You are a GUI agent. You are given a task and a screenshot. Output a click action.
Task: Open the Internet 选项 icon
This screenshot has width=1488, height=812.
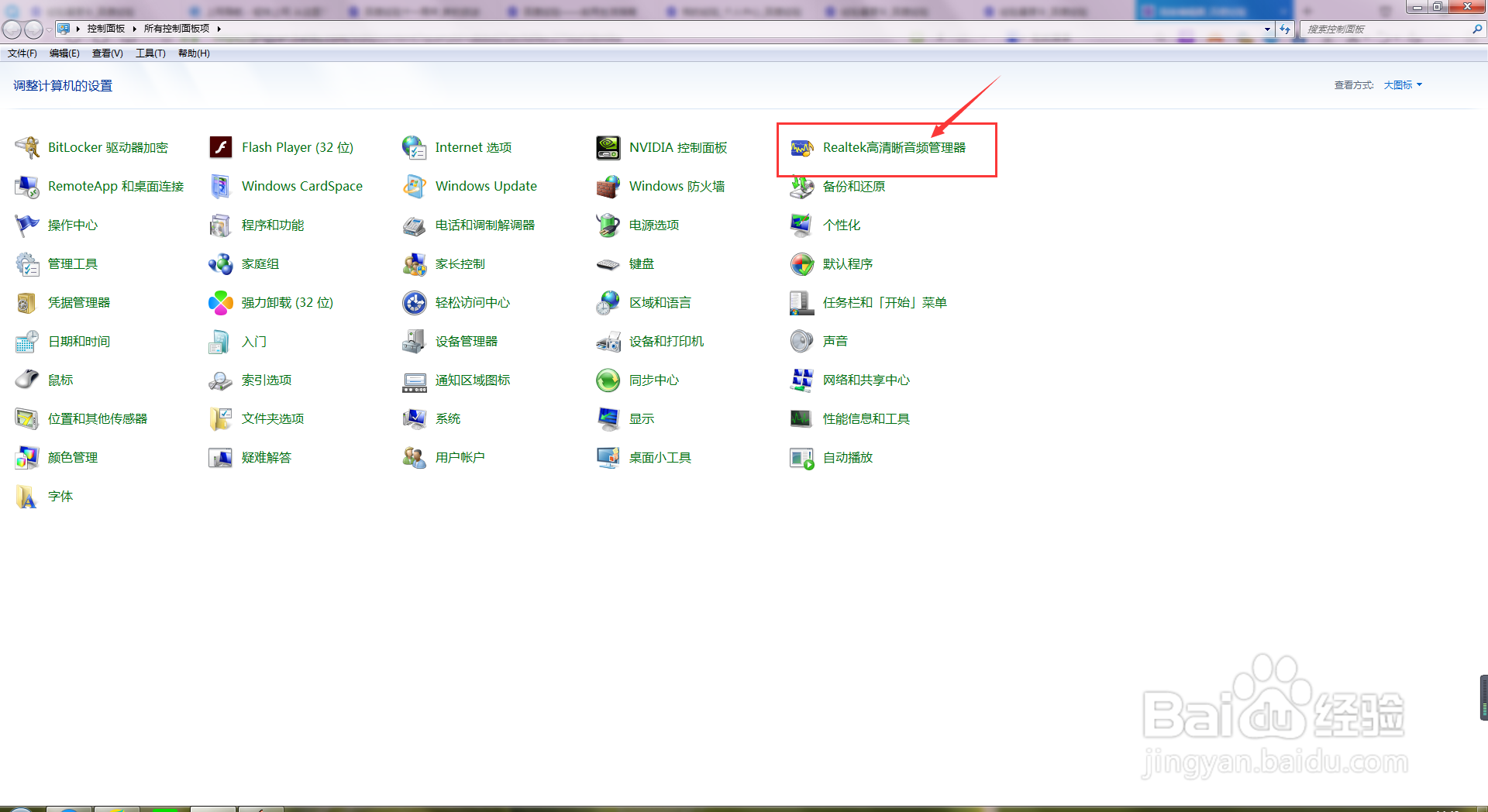tap(415, 147)
